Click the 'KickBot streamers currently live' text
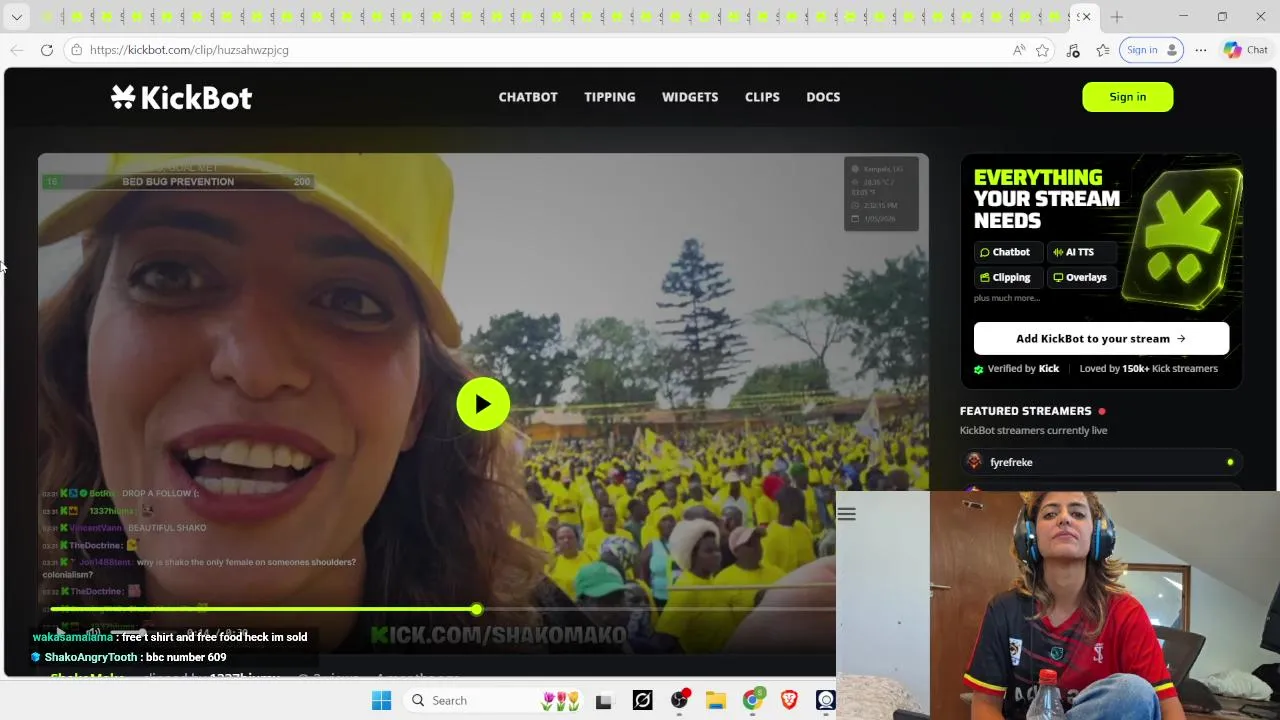The height and width of the screenshot is (720, 1280). (x=1033, y=431)
